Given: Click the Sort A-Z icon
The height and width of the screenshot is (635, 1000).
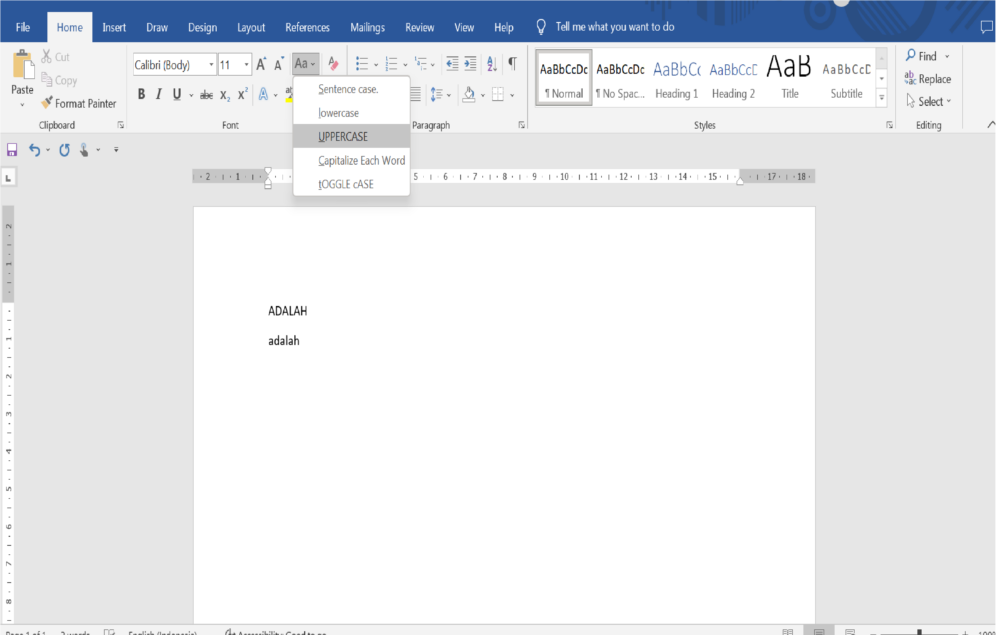Looking at the screenshot, I should [491, 64].
